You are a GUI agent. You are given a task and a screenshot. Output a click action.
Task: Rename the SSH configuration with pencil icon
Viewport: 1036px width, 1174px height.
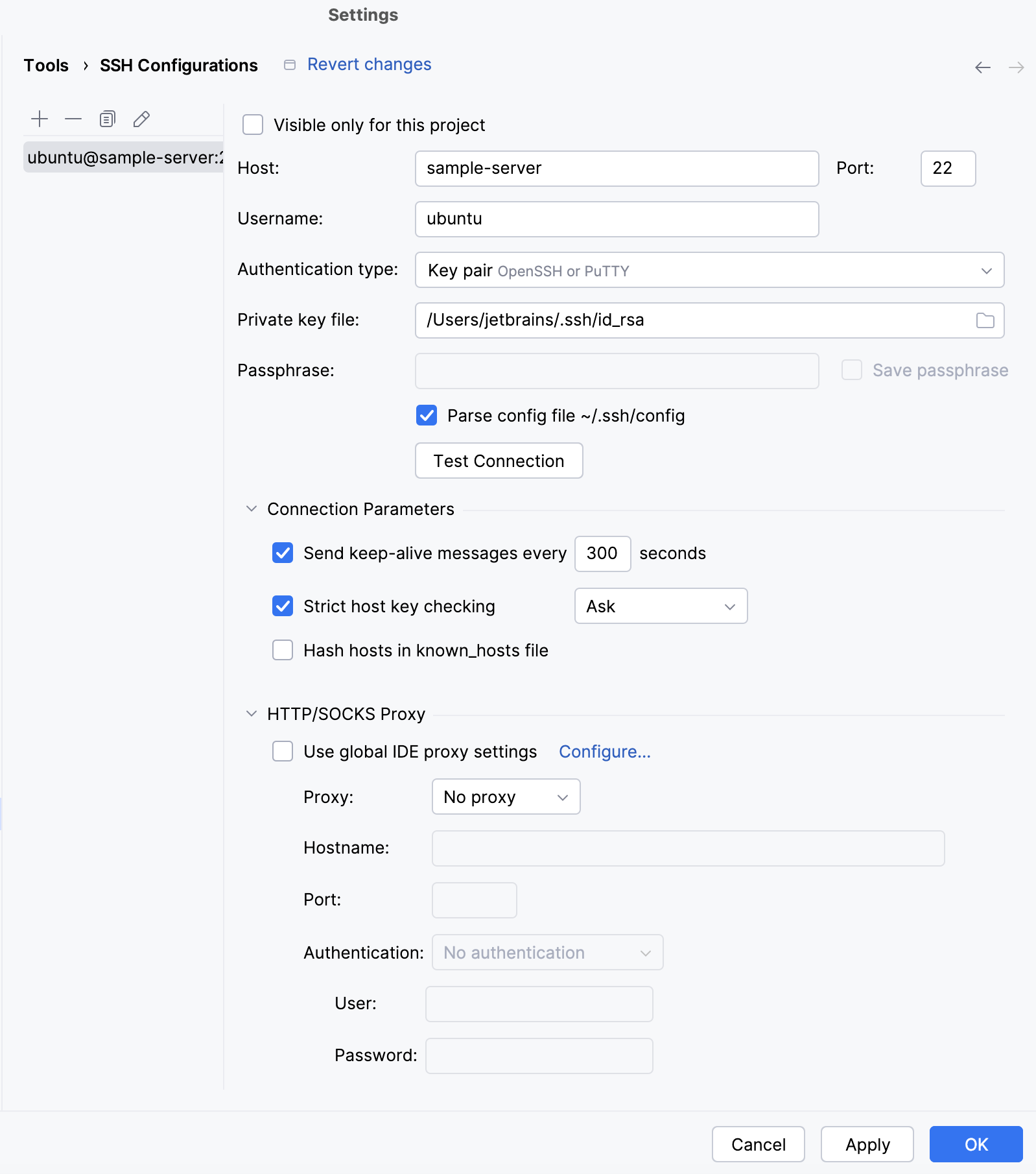(141, 119)
